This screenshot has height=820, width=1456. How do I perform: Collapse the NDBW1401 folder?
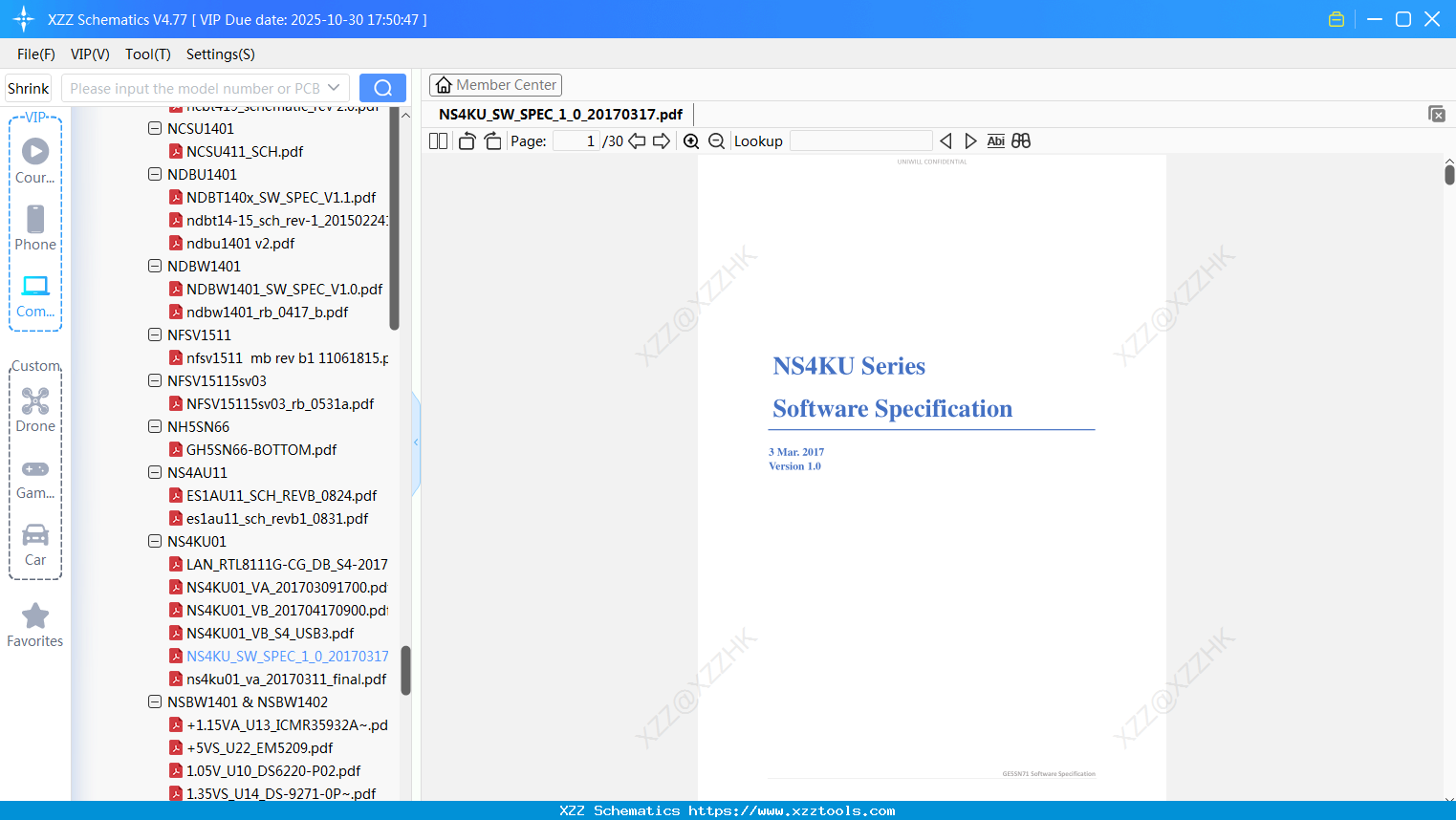155,266
